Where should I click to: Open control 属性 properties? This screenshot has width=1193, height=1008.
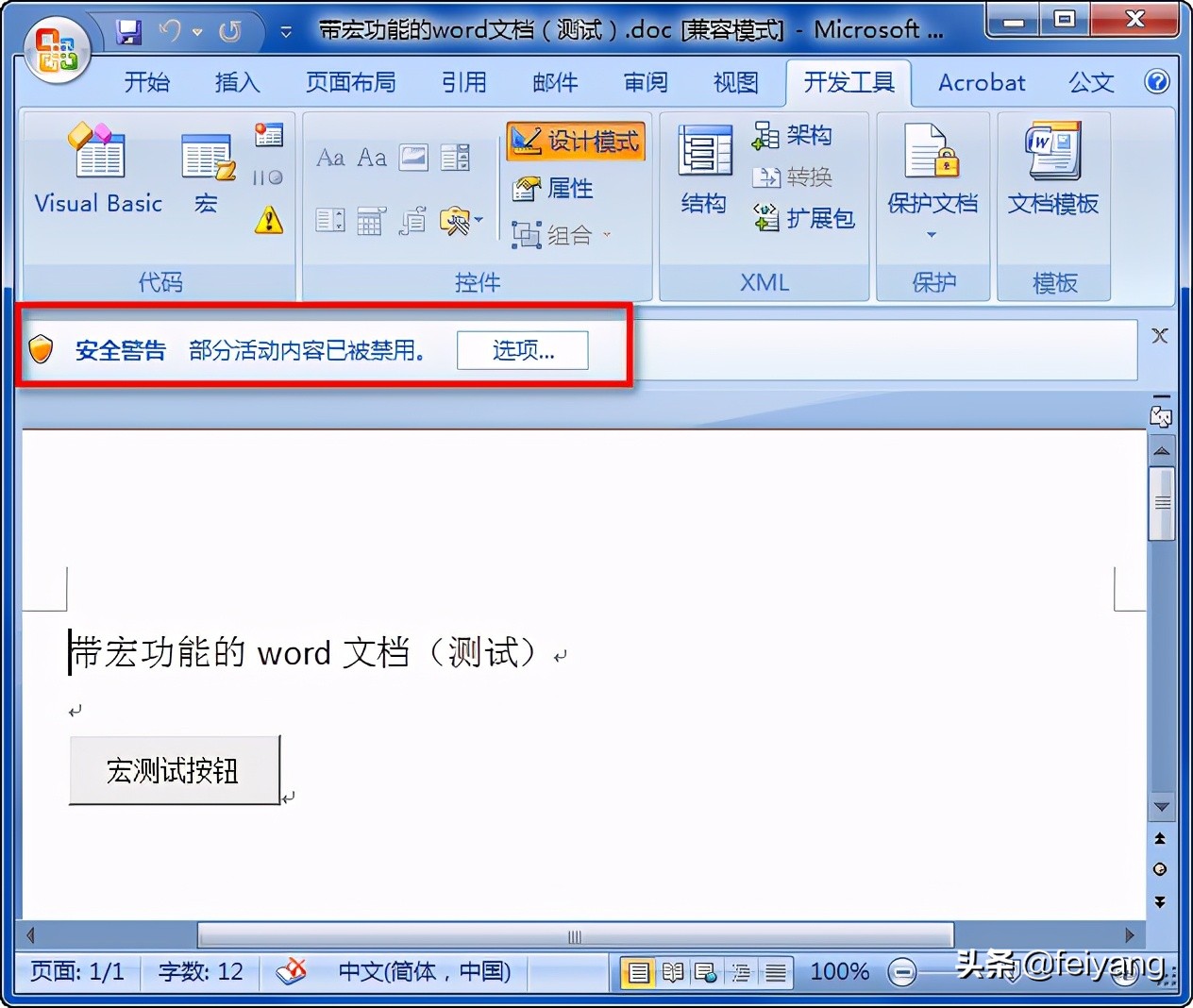(x=553, y=189)
